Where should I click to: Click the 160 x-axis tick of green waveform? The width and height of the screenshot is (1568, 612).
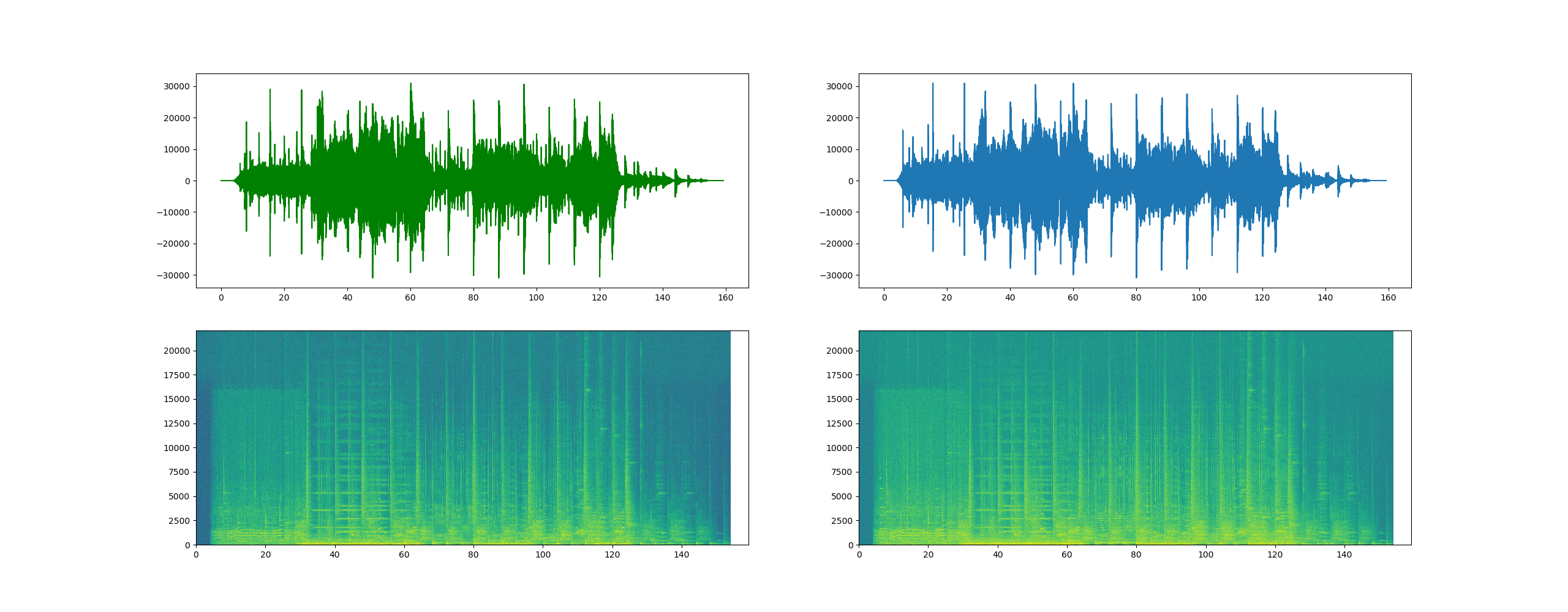(725, 298)
